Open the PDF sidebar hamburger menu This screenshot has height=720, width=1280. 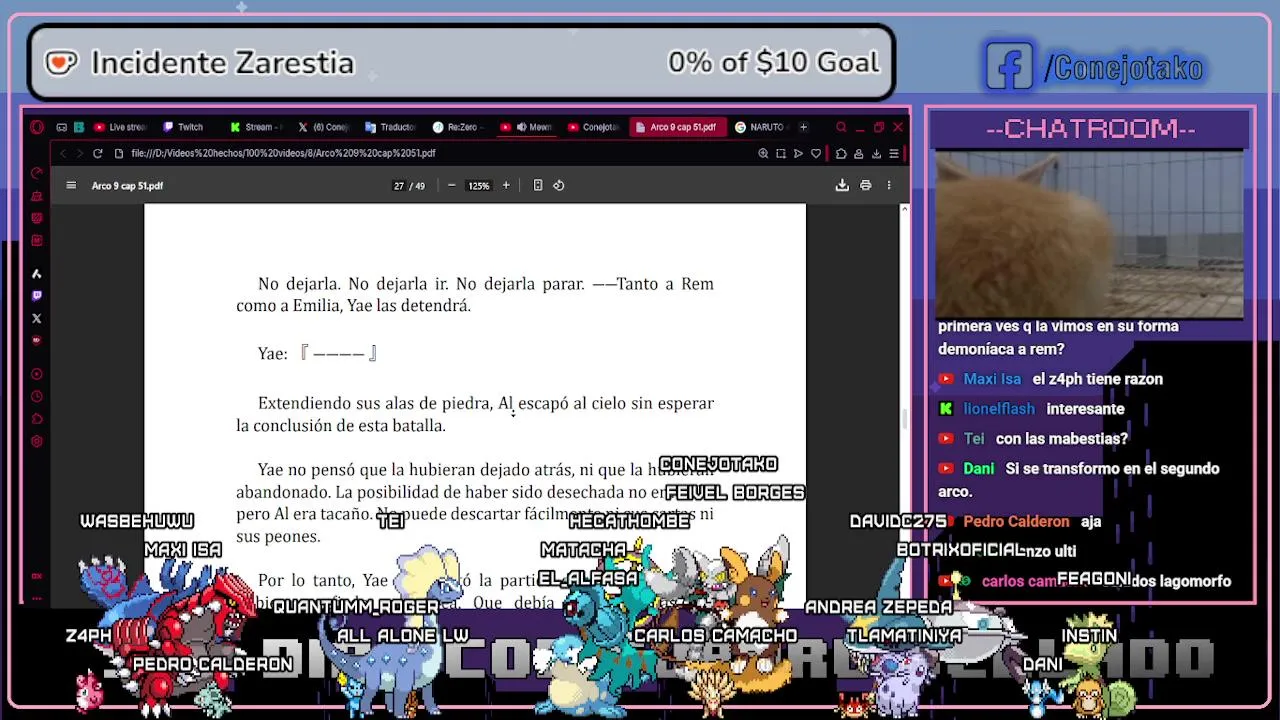(x=71, y=185)
